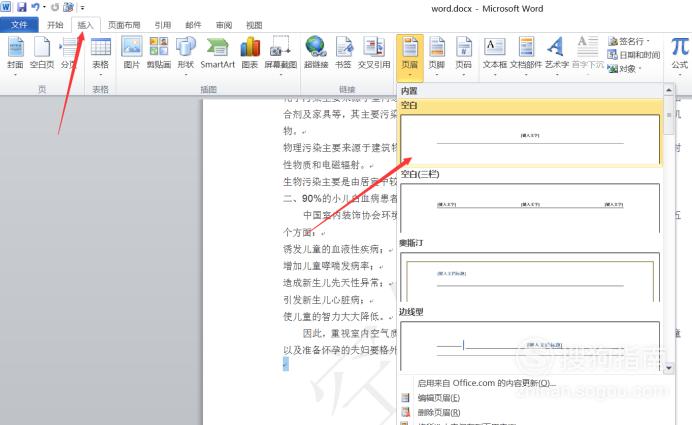Screen dimensions: 692x425
Task: Expand the Shapes (形状) dropdown arrow
Action: (x=186, y=75)
